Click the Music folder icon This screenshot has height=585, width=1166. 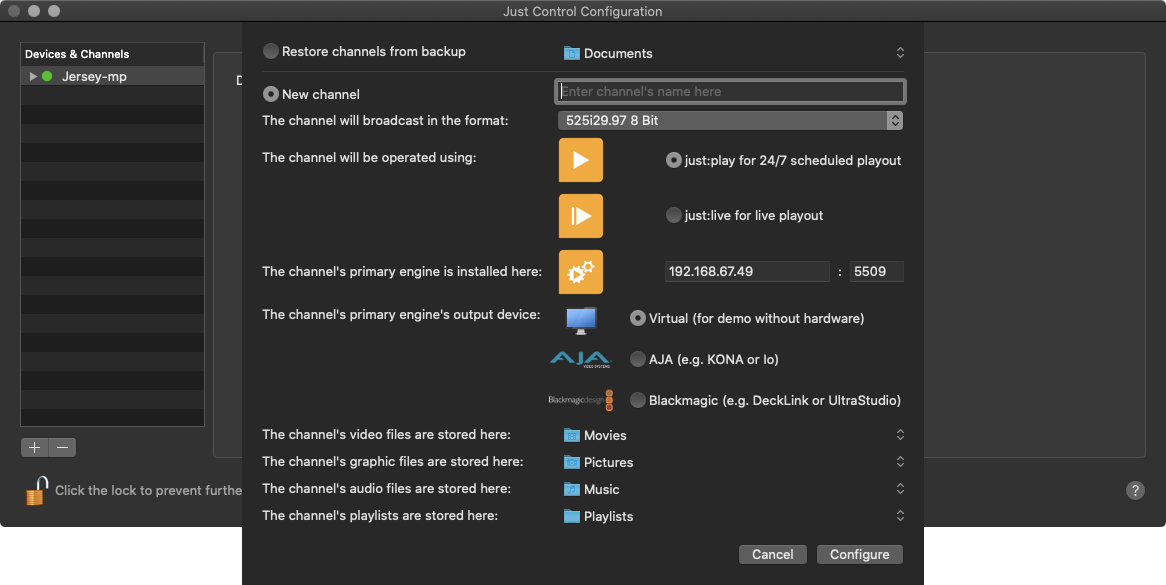[571, 489]
